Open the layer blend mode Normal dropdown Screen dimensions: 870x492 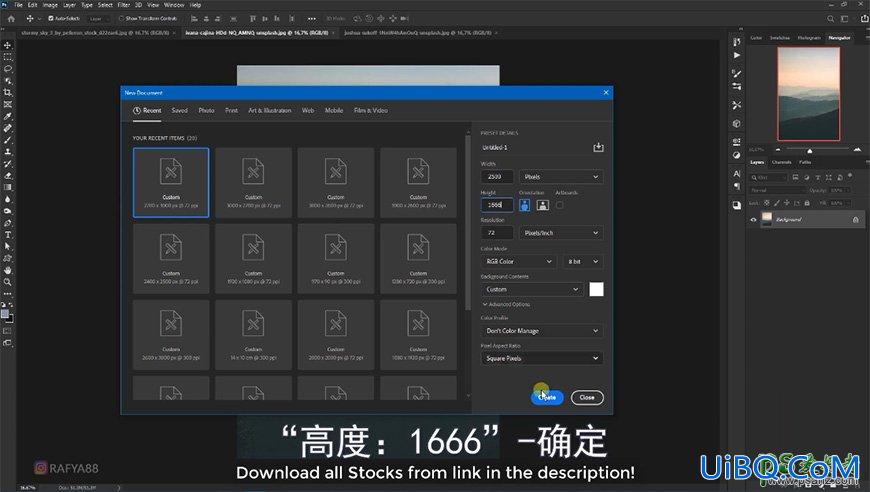pos(777,190)
